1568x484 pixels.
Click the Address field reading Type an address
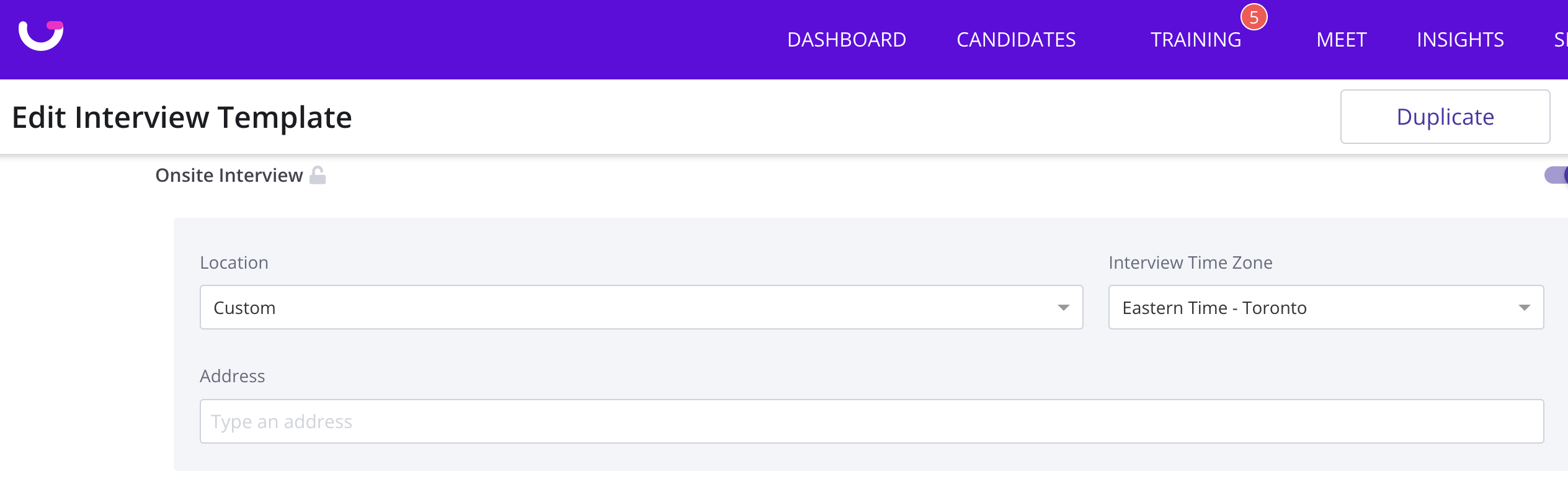871,421
